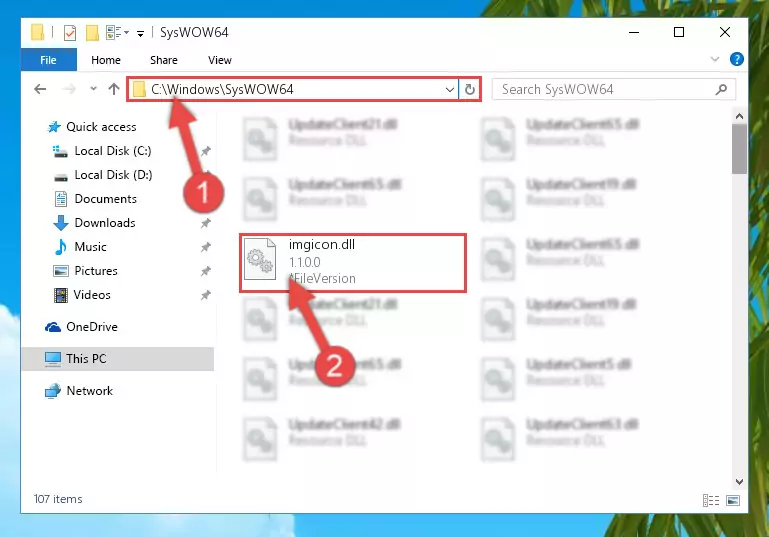The width and height of the screenshot is (769, 537).
Task: Click the search magnifier icon
Action: tap(721, 89)
